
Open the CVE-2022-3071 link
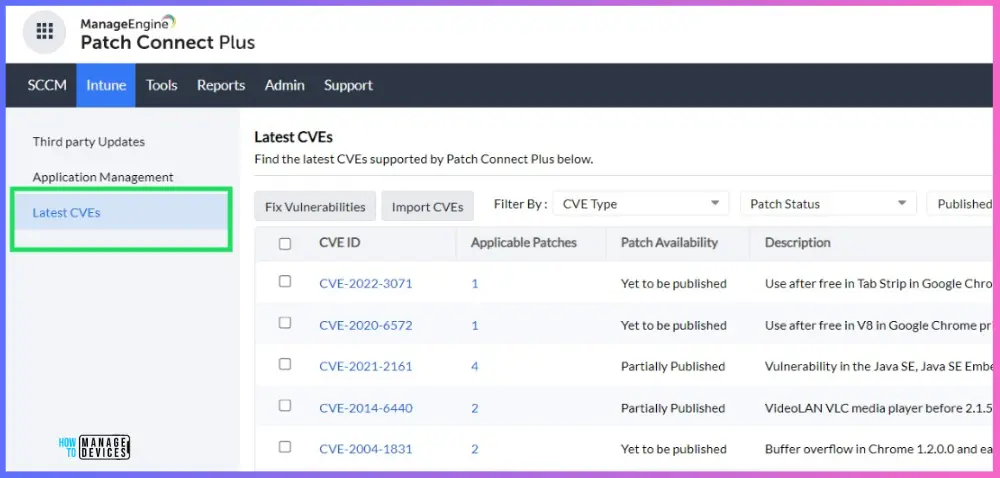[x=365, y=284]
